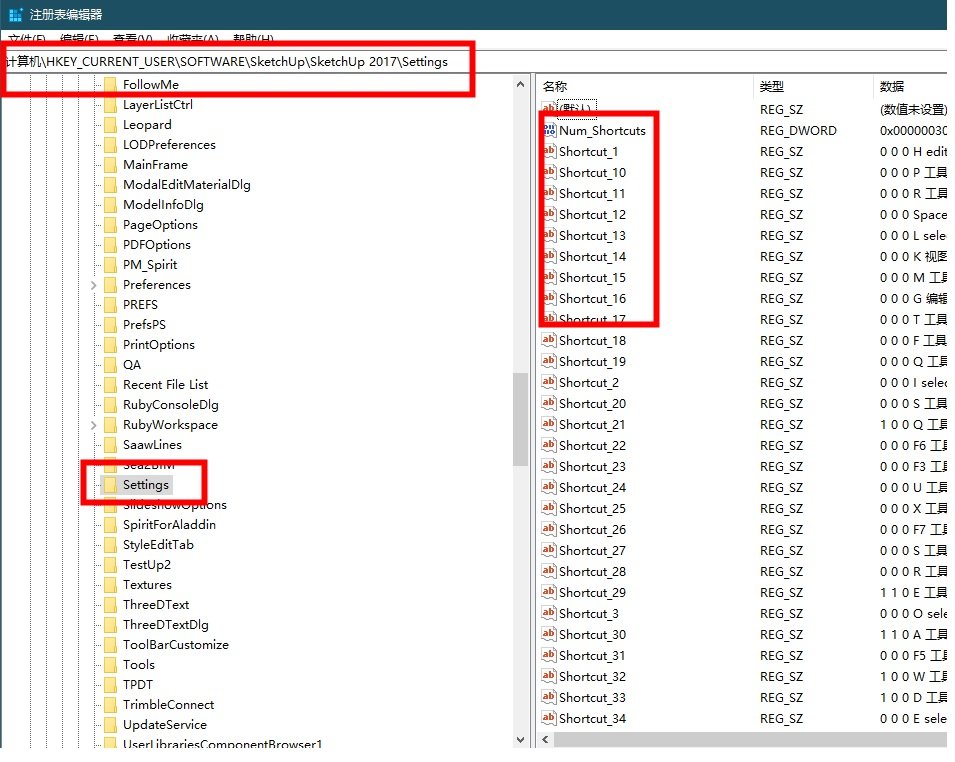This screenshot has width=955, height=762.
Task: Select the LODPreferences key
Action: pyautogui.click(x=169, y=145)
